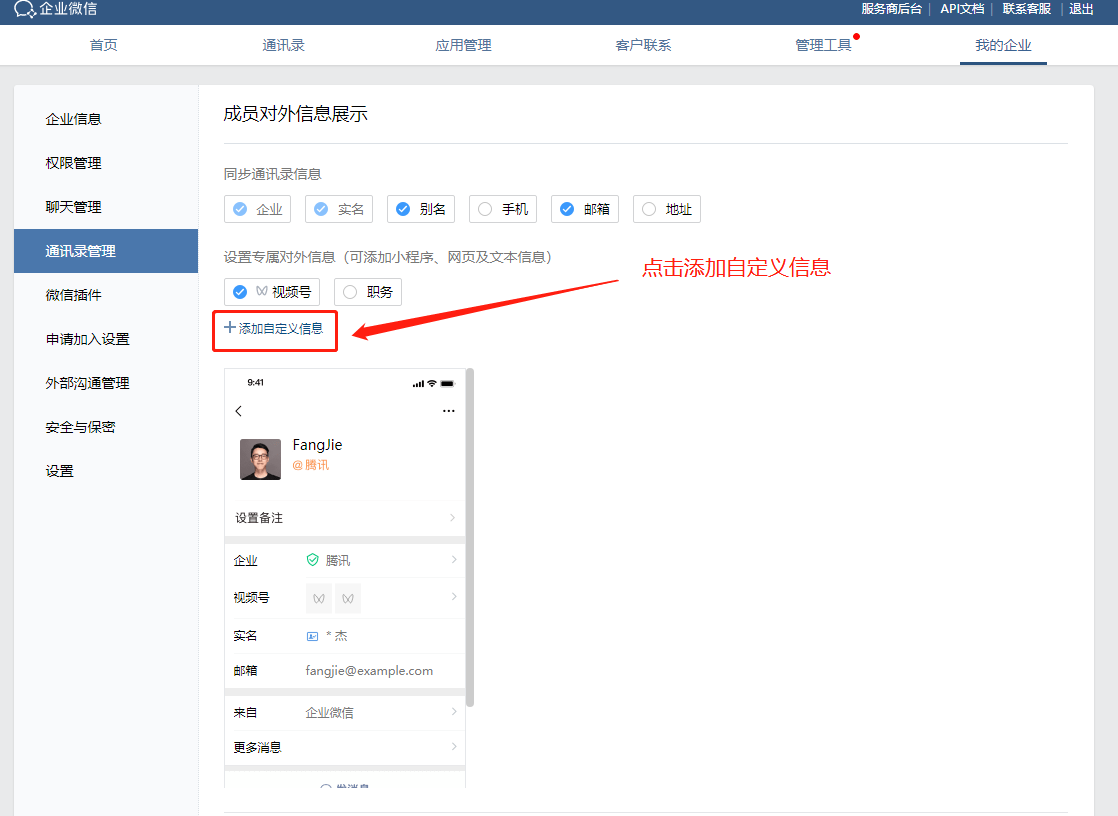Viewport: 1118px width, 816px height.
Task: Click the back arrow in phone preview
Action: [x=238, y=411]
